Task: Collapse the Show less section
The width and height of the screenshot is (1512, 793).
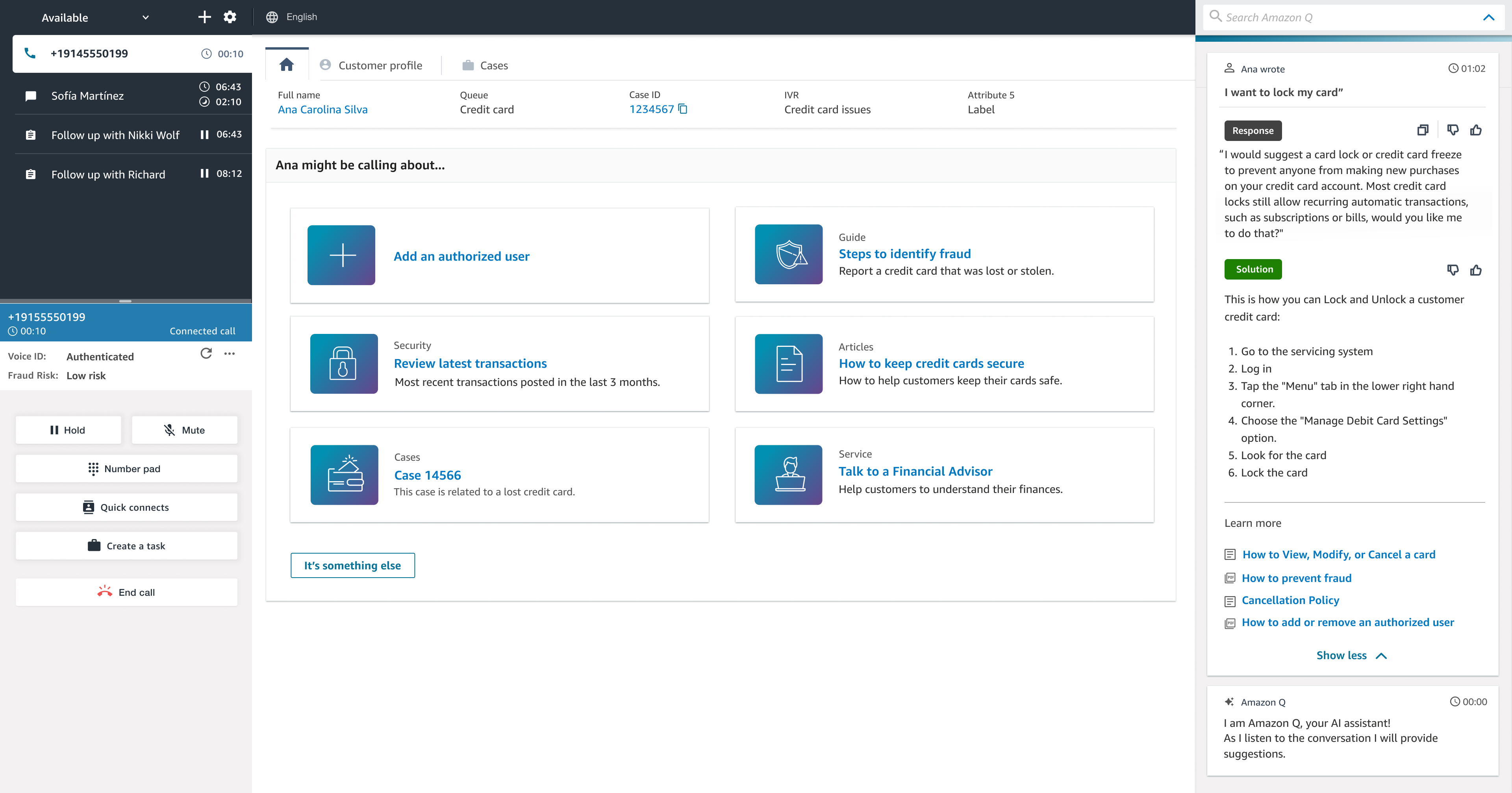Action: click(1351, 655)
